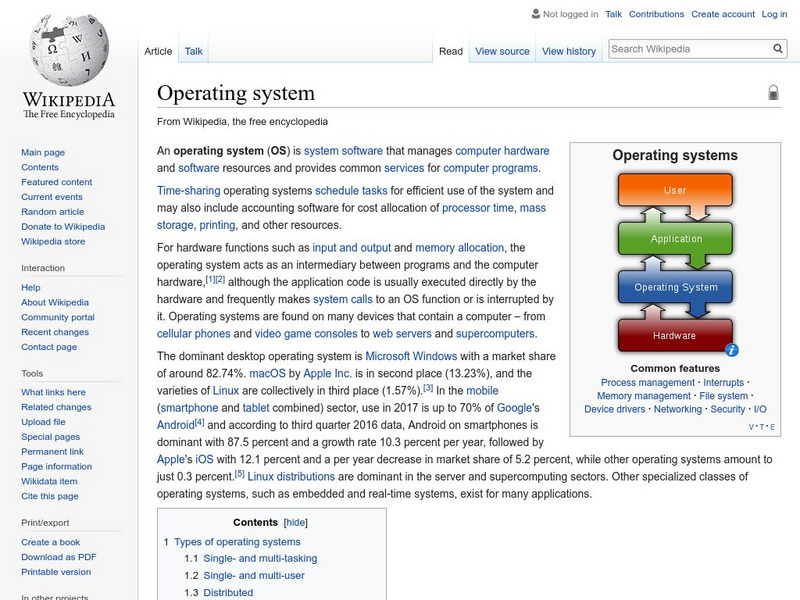Jump to Single- and multi-tasking section
The height and width of the screenshot is (600, 800).
coord(260,558)
